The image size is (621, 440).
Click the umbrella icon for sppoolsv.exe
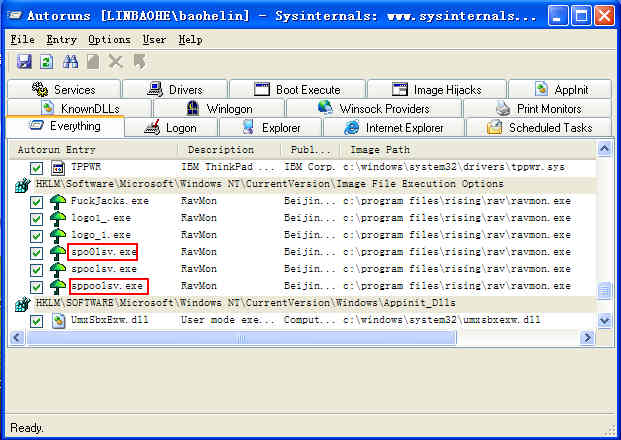tap(58, 287)
